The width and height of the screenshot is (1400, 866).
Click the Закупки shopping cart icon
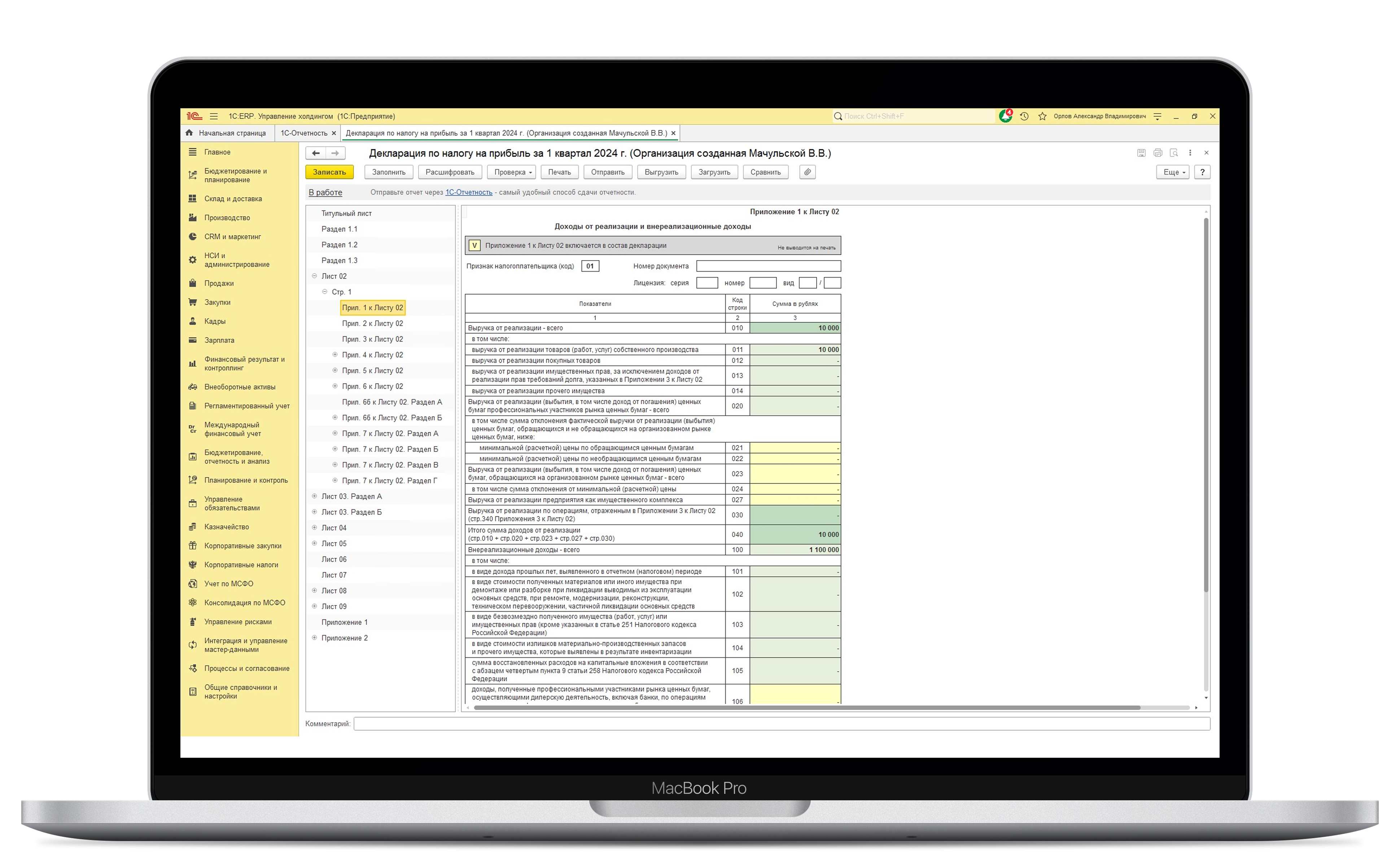click(x=192, y=302)
